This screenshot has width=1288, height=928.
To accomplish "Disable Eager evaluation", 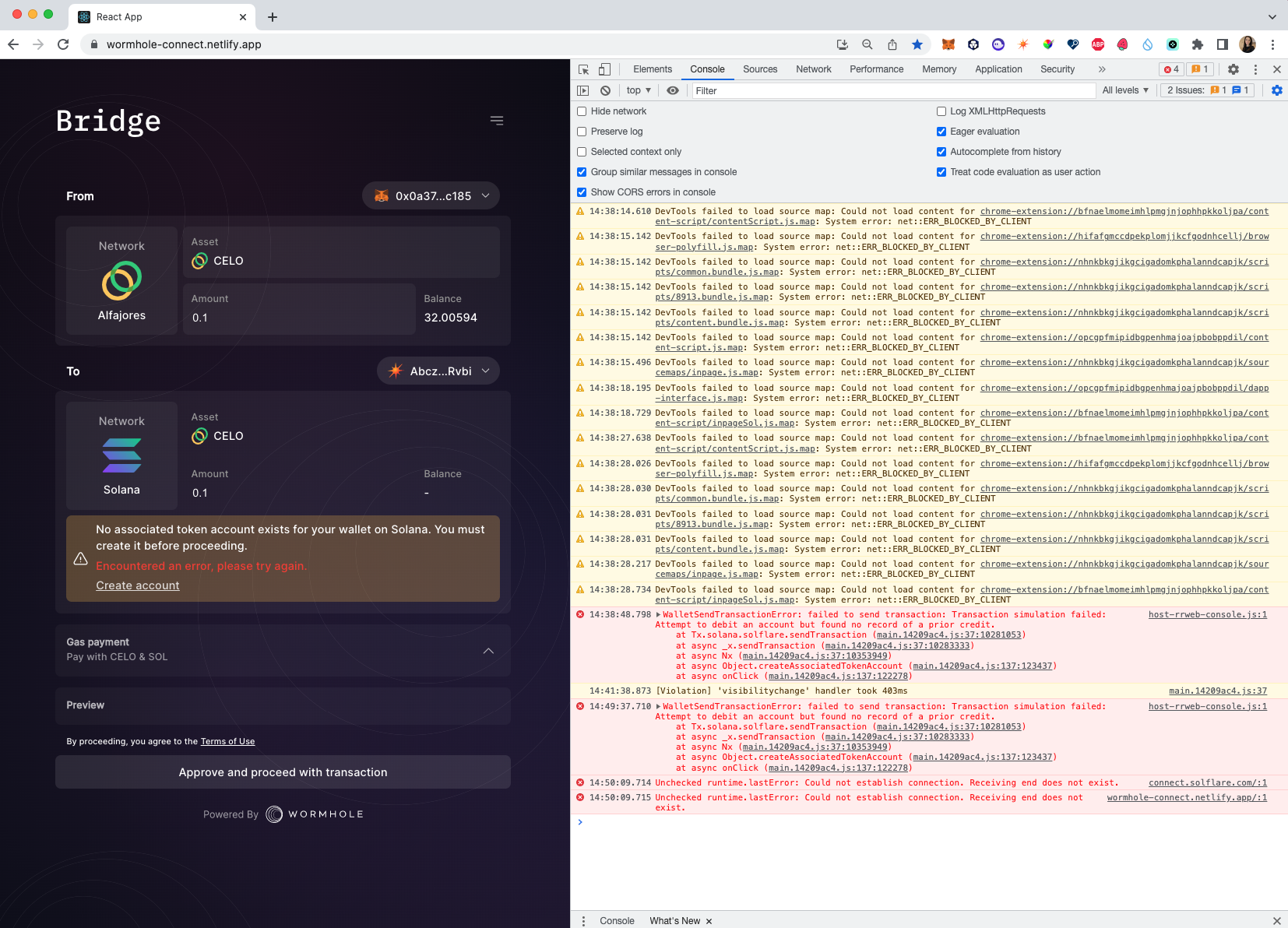I will click(941, 132).
